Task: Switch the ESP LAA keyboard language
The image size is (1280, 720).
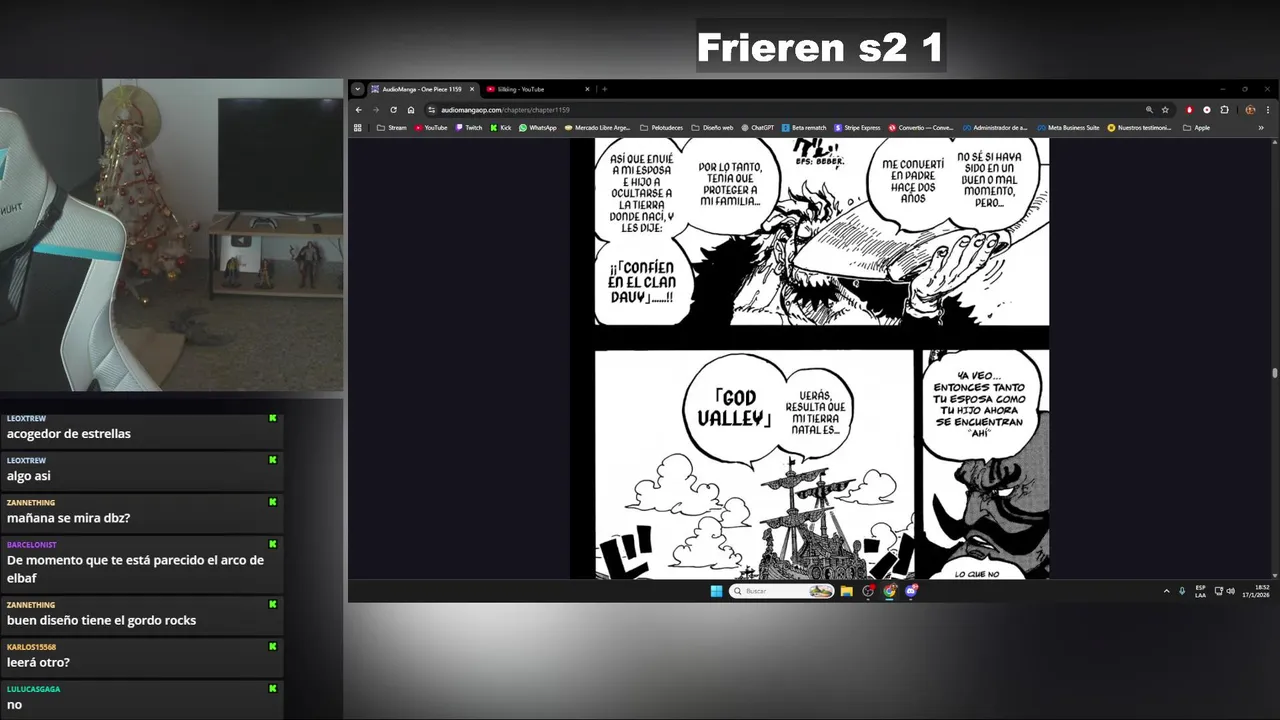Action: [1200, 591]
